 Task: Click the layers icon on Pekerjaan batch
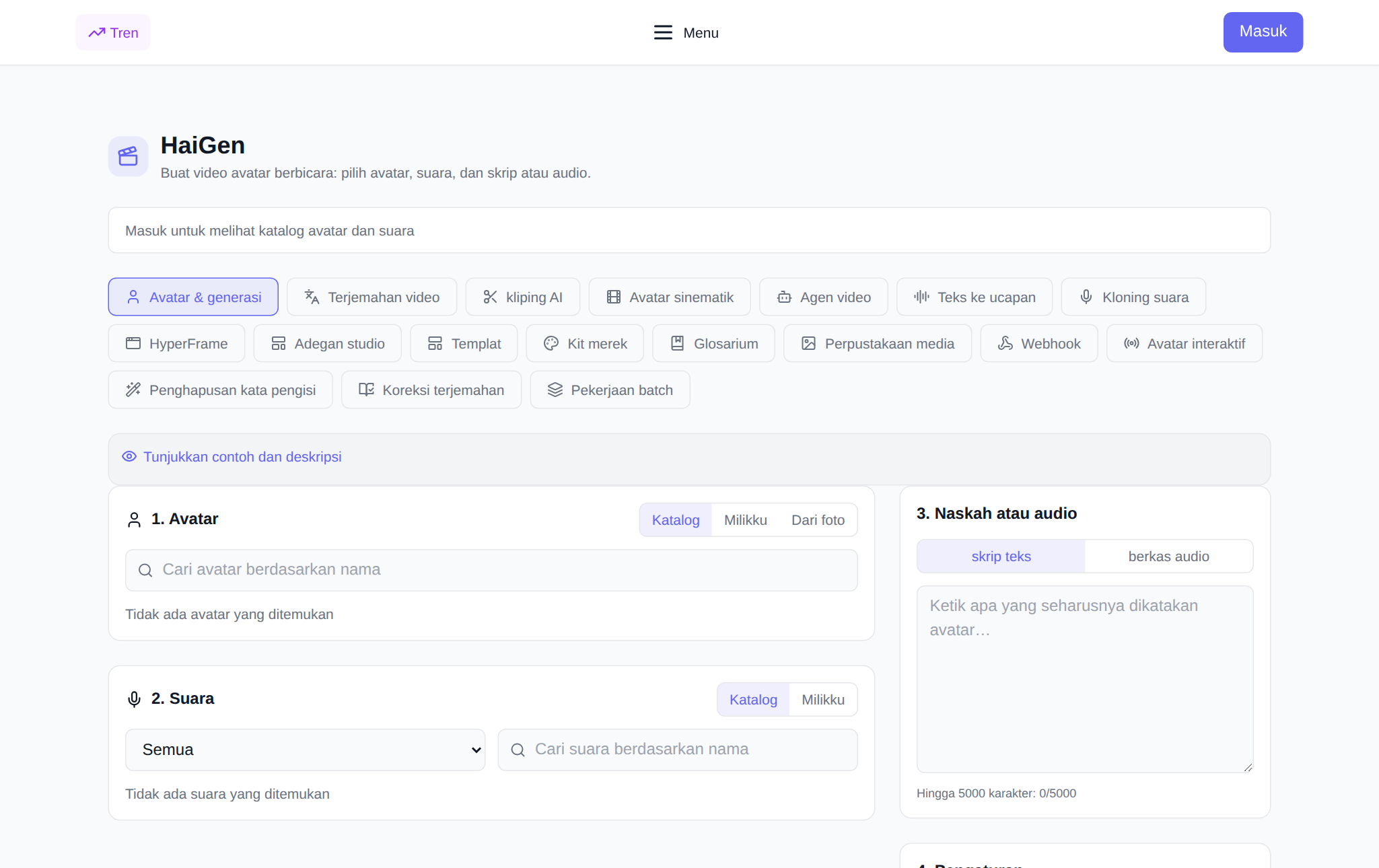point(555,390)
